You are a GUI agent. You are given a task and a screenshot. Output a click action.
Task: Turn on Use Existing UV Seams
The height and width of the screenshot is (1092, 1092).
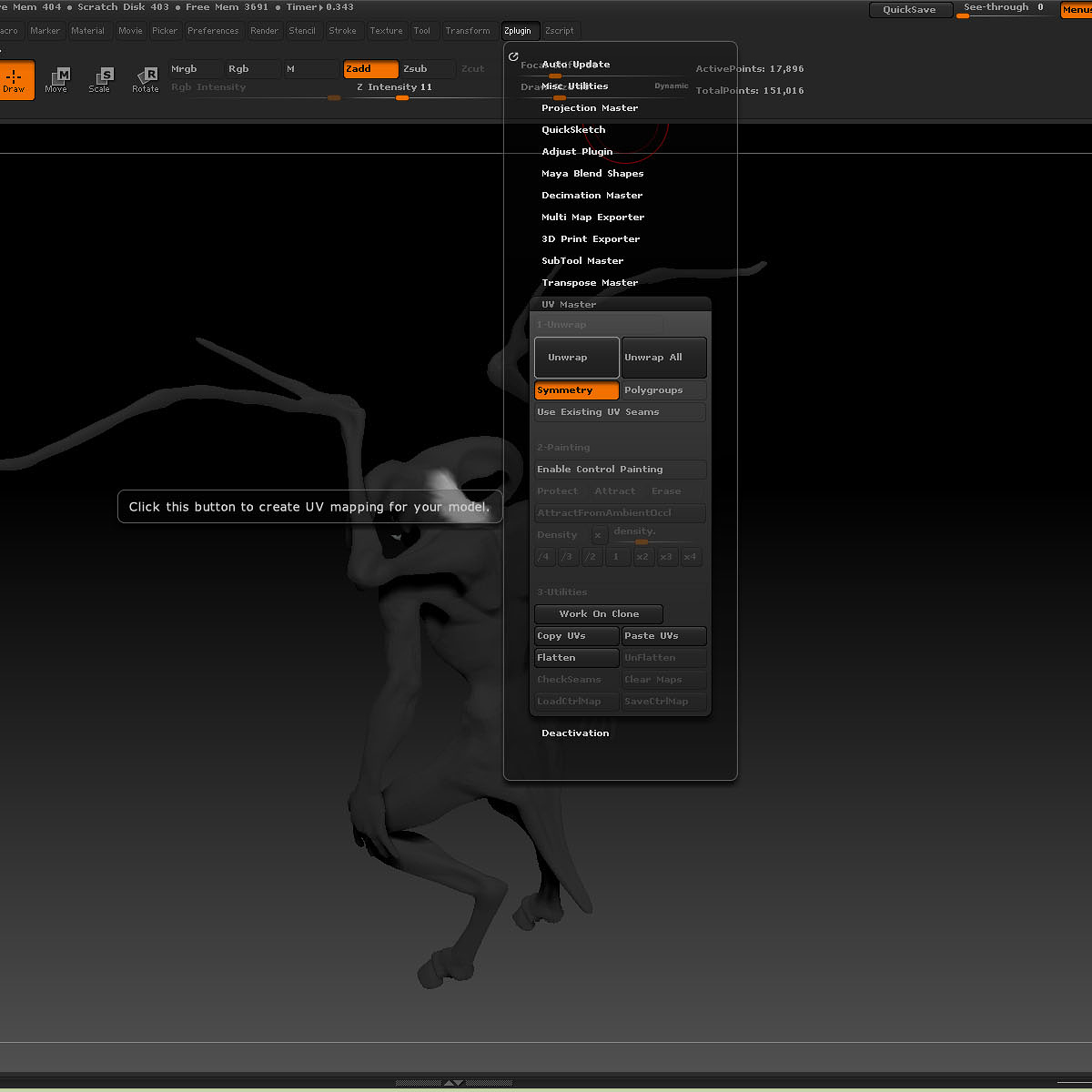pyautogui.click(x=619, y=412)
